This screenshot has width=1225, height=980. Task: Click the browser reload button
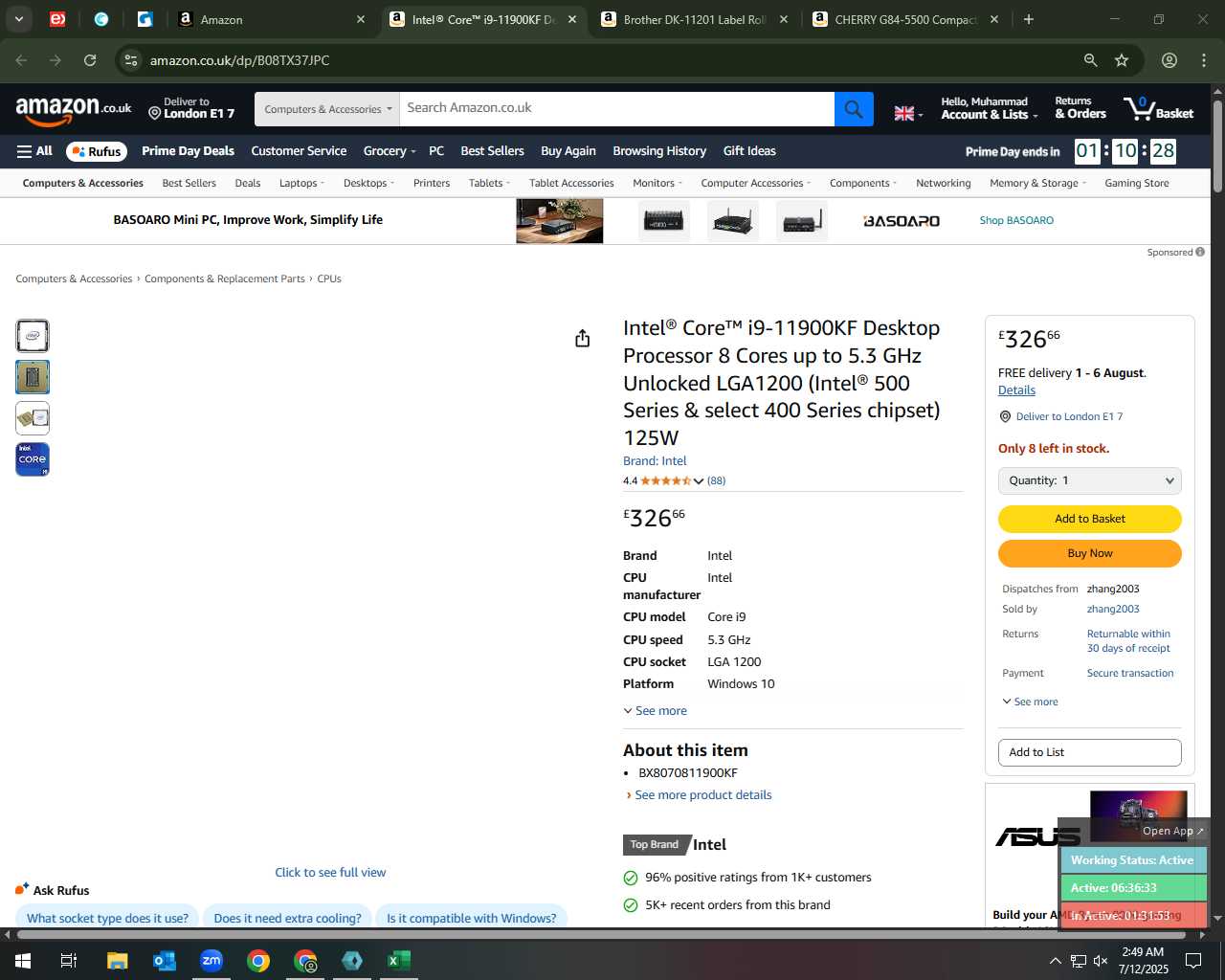click(90, 60)
